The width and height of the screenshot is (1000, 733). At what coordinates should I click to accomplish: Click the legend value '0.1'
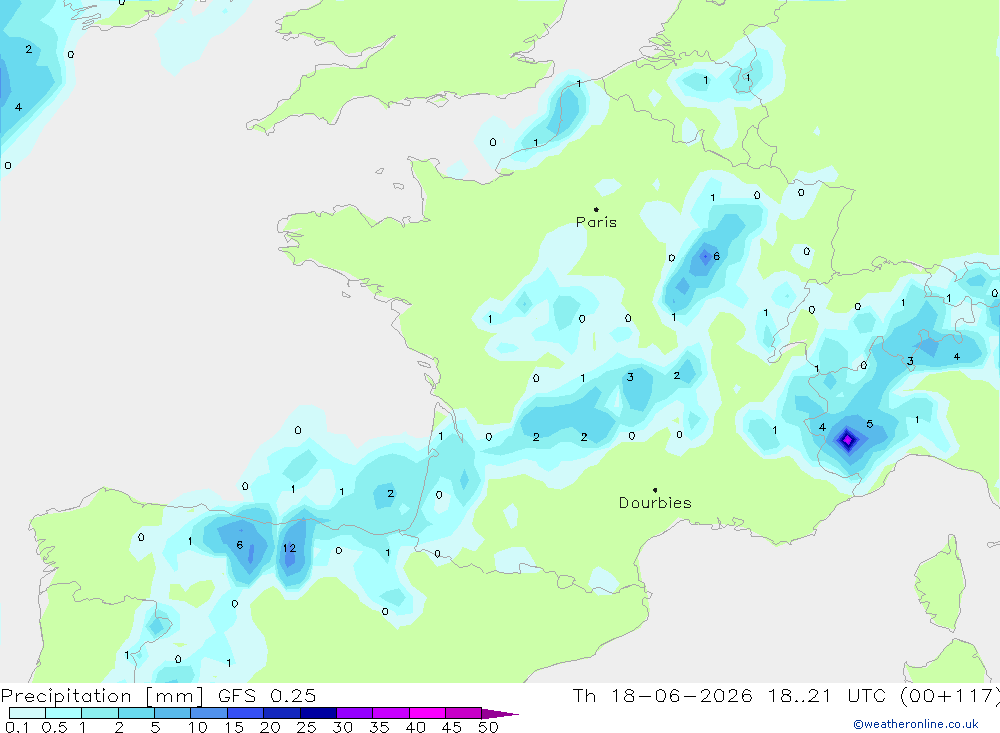coord(17,727)
